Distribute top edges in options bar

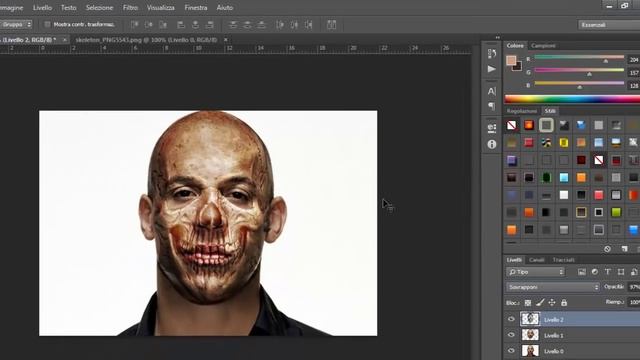[233, 25]
